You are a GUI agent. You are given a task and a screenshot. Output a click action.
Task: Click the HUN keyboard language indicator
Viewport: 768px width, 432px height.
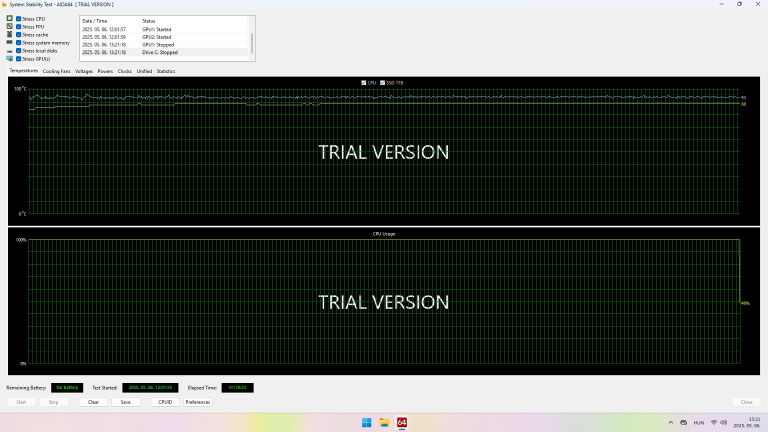698,422
